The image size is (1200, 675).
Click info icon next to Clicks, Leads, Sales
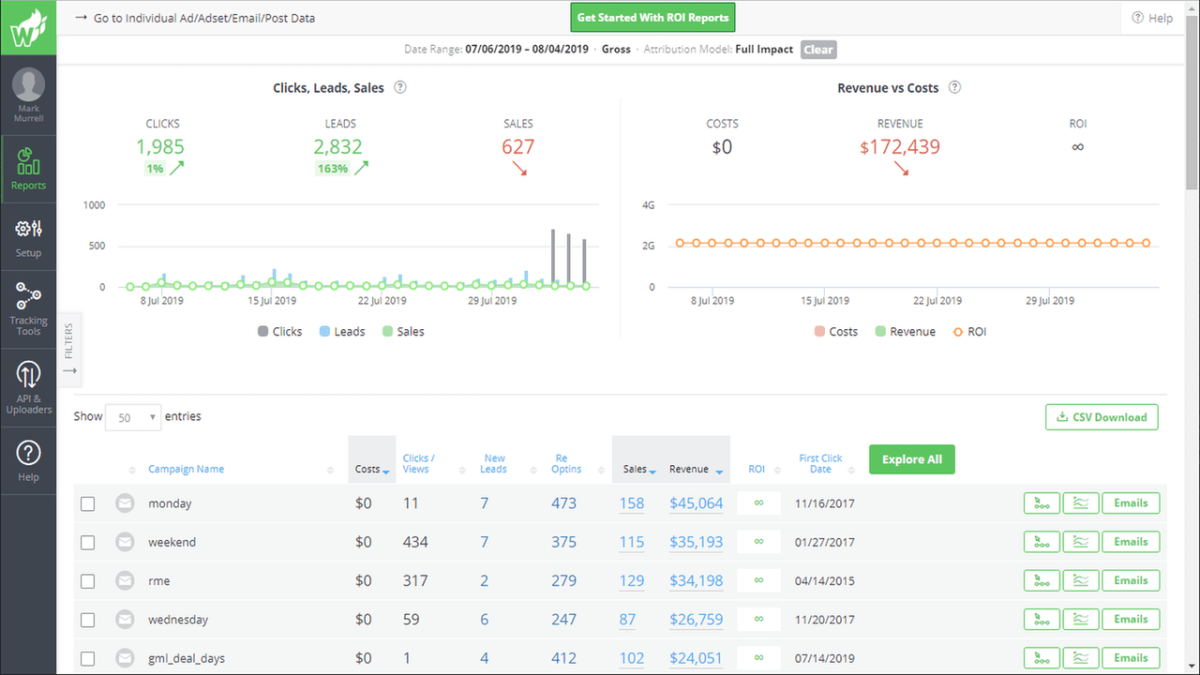coord(400,88)
